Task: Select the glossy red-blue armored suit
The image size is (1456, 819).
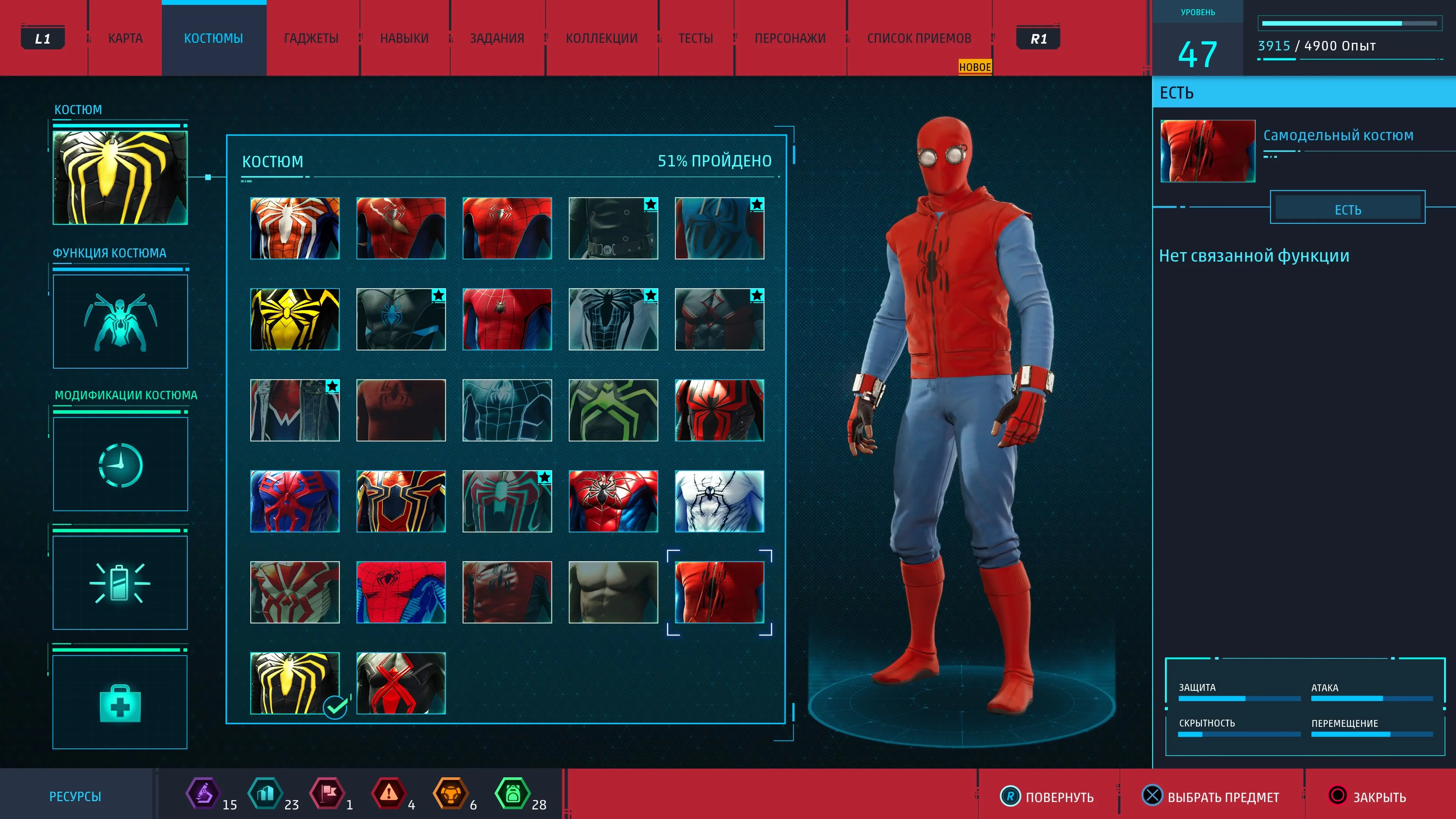Action: (613, 501)
